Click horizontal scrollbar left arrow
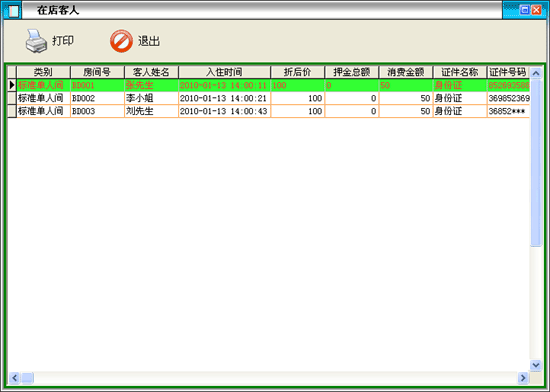The height and width of the screenshot is (392, 550). click(x=14, y=378)
